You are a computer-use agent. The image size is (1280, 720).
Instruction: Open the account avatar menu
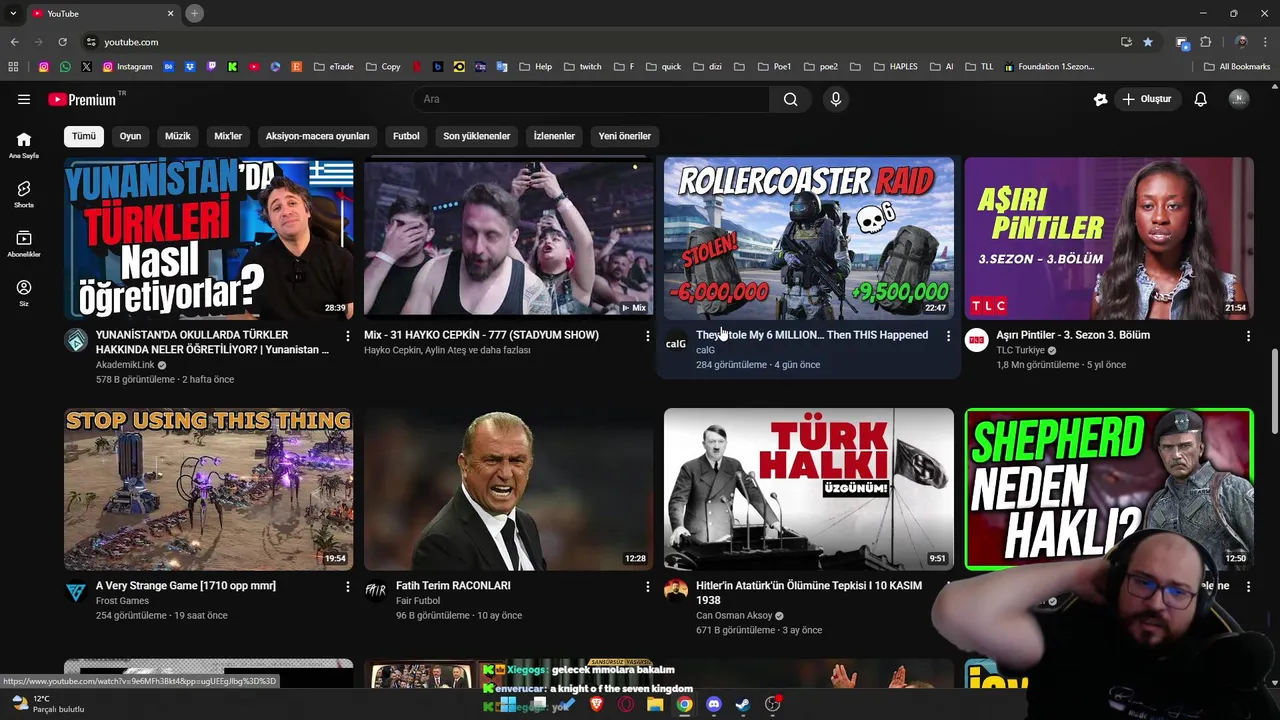click(1239, 99)
